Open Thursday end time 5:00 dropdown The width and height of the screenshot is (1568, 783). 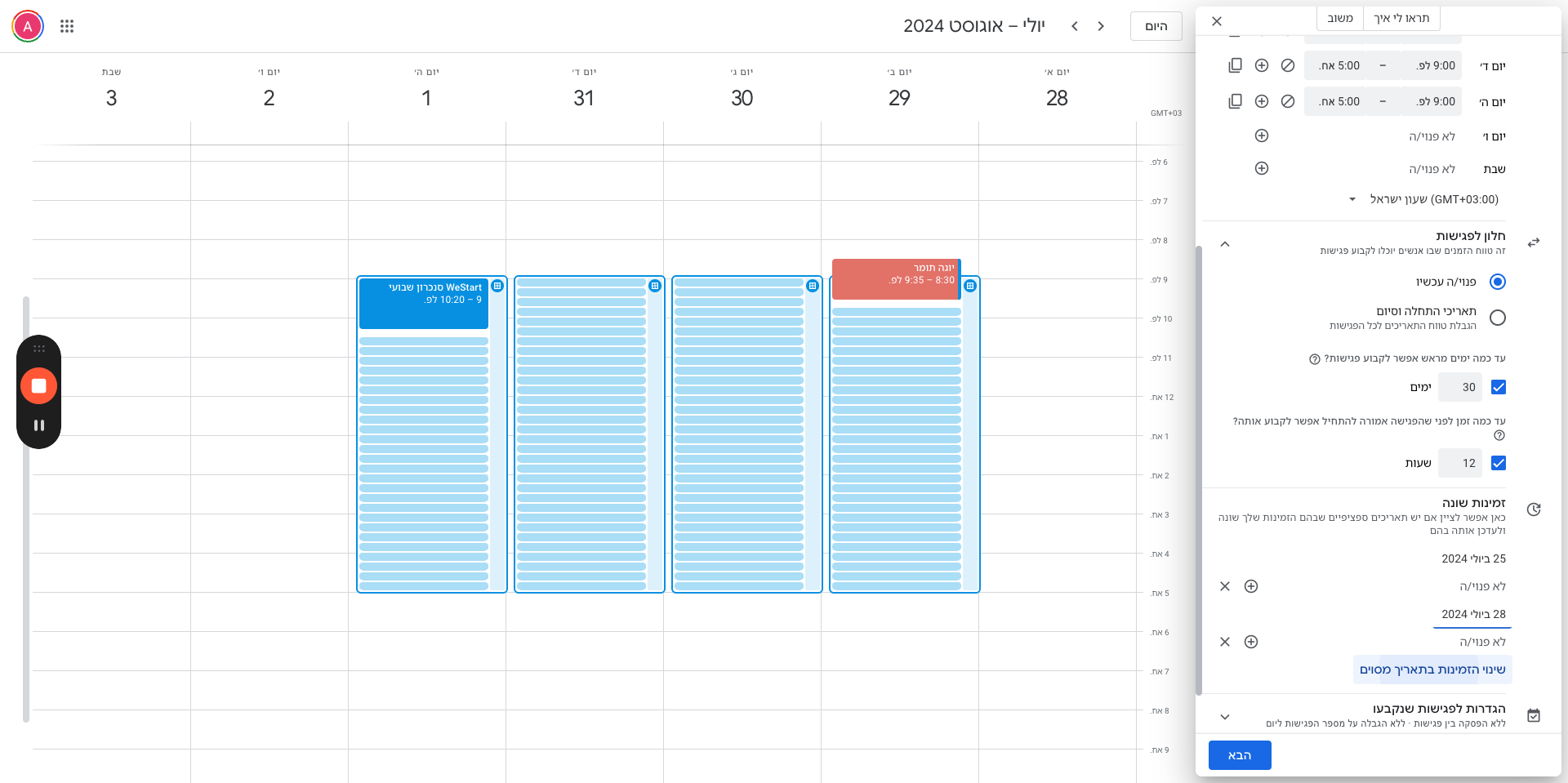[1335, 101]
